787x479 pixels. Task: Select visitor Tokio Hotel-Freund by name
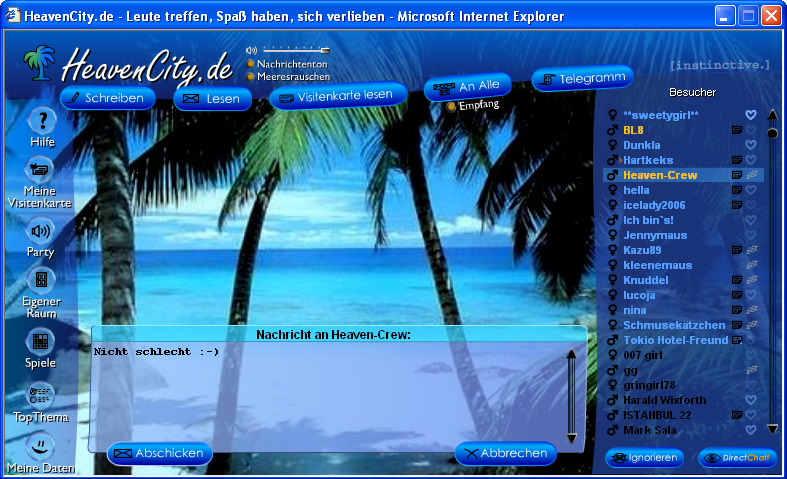click(x=676, y=340)
